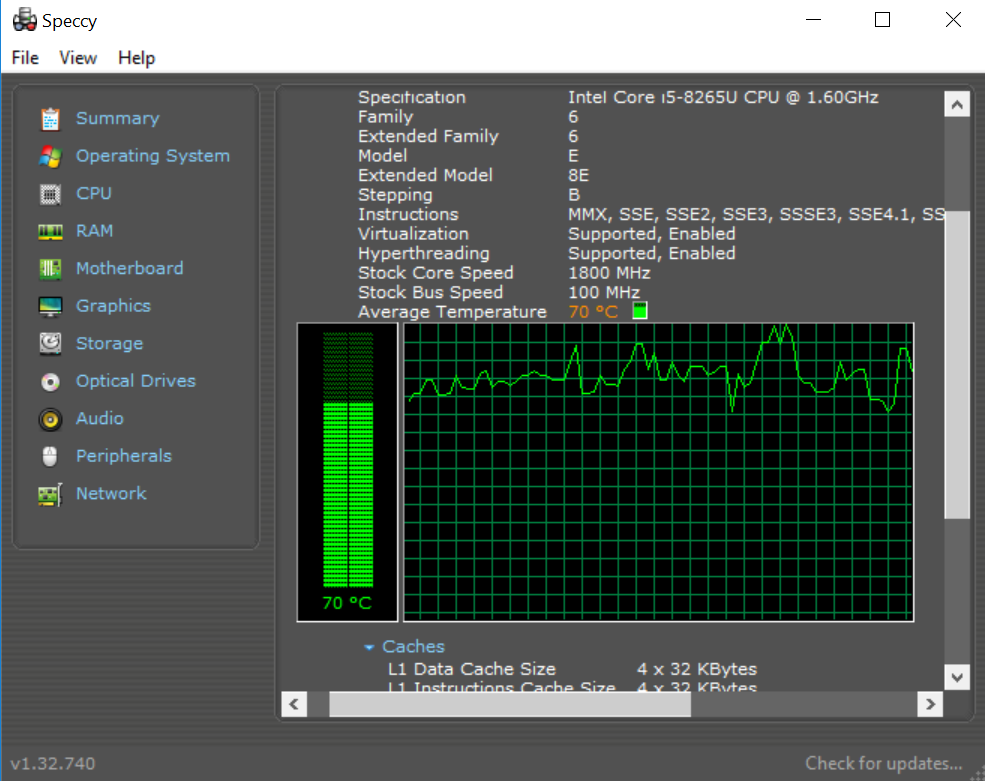985x781 pixels.
Task: Click the RAM memory stick icon
Action: [50, 232]
